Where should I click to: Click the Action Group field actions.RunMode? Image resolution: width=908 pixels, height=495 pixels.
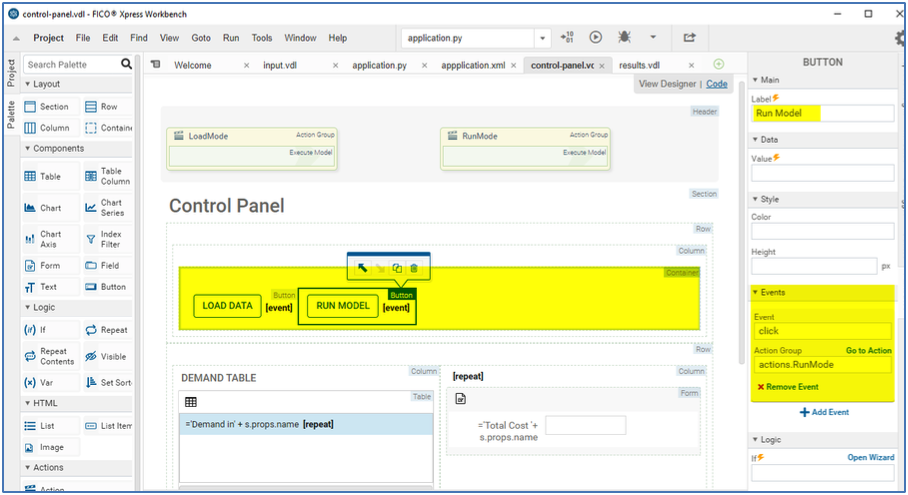[822, 365]
